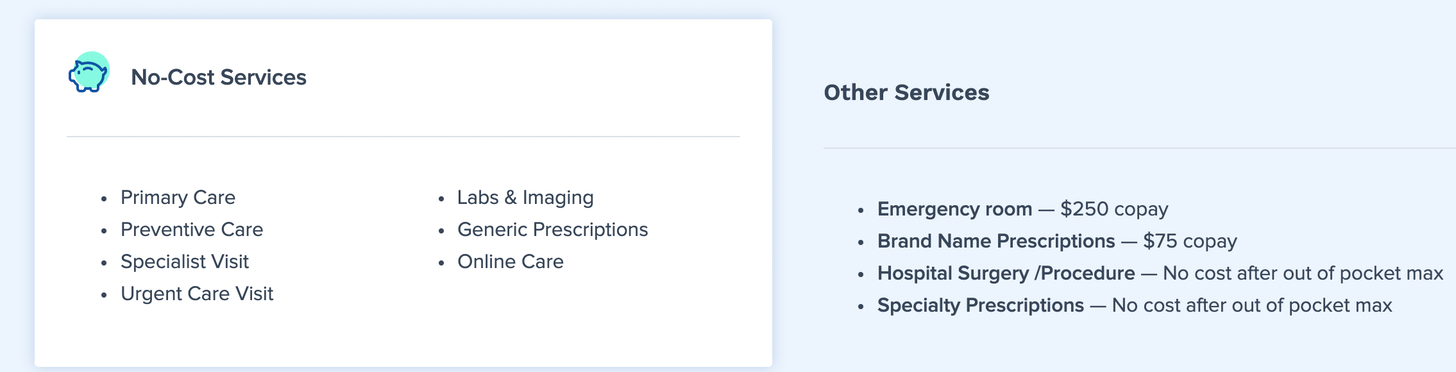Click Preventive Care in the list
The height and width of the screenshot is (372, 1456).
pyautogui.click(x=192, y=230)
